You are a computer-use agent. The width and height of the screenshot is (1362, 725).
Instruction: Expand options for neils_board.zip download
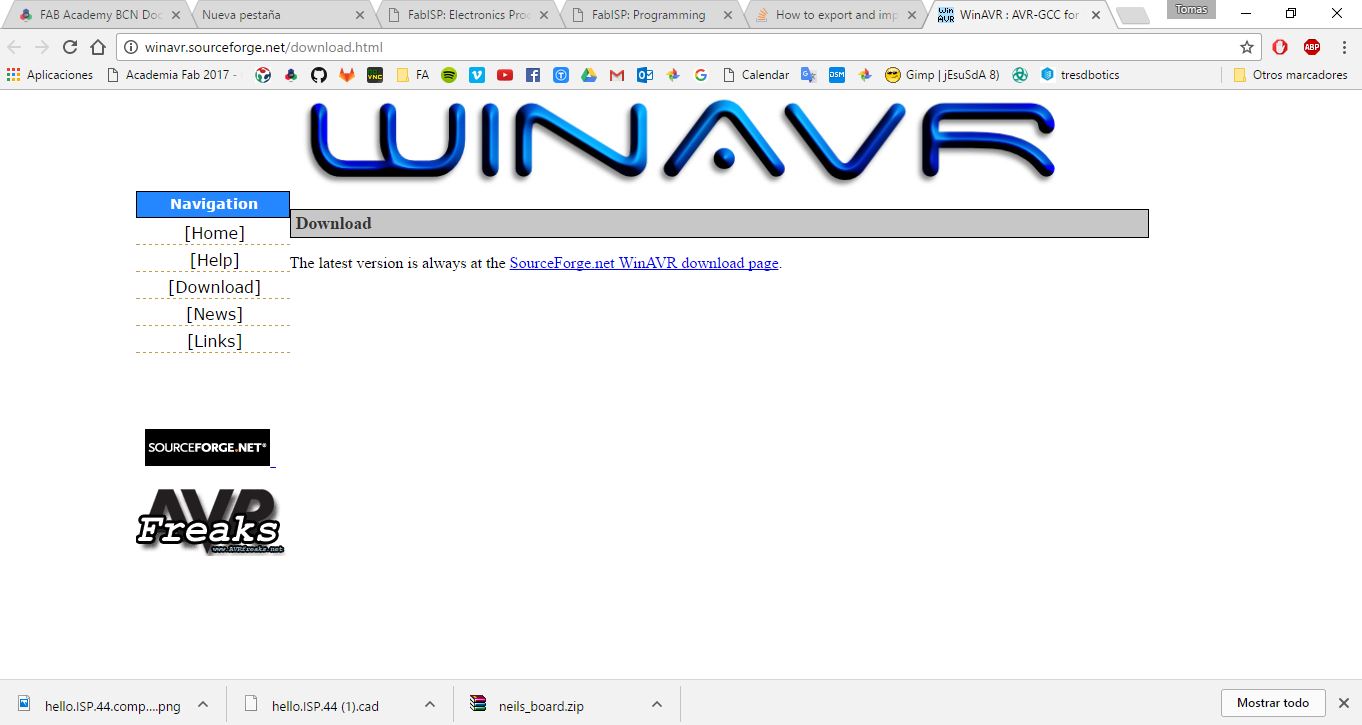coord(657,704)
